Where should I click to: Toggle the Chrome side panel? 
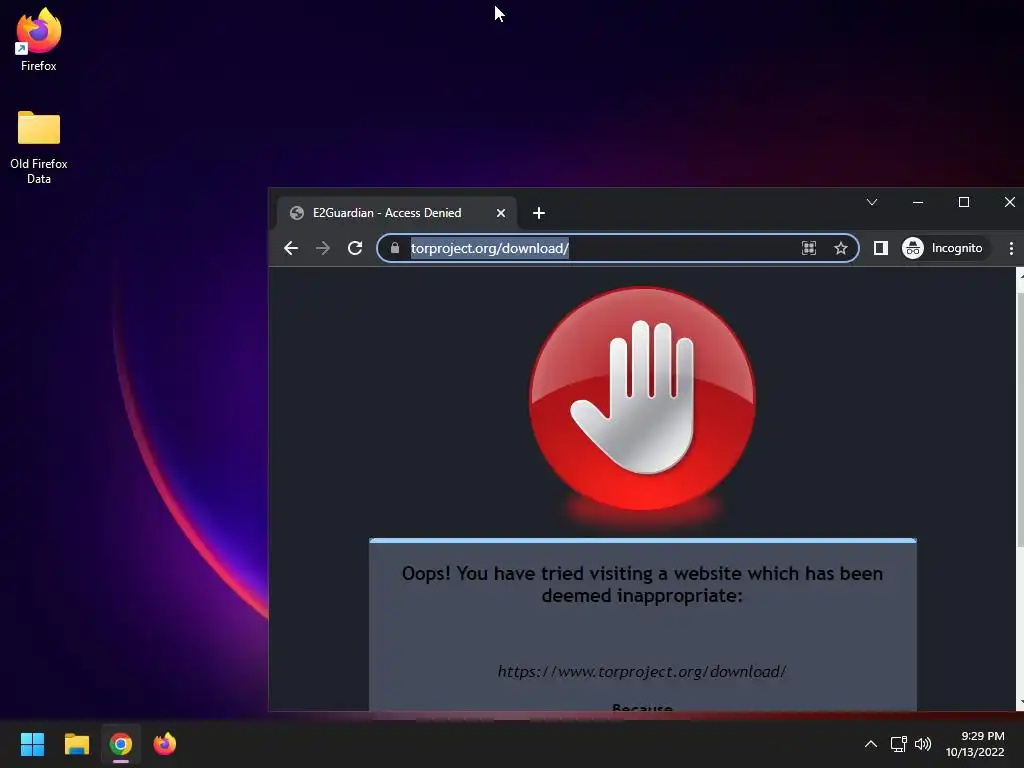pyautogui.click(x=880, y=248)
